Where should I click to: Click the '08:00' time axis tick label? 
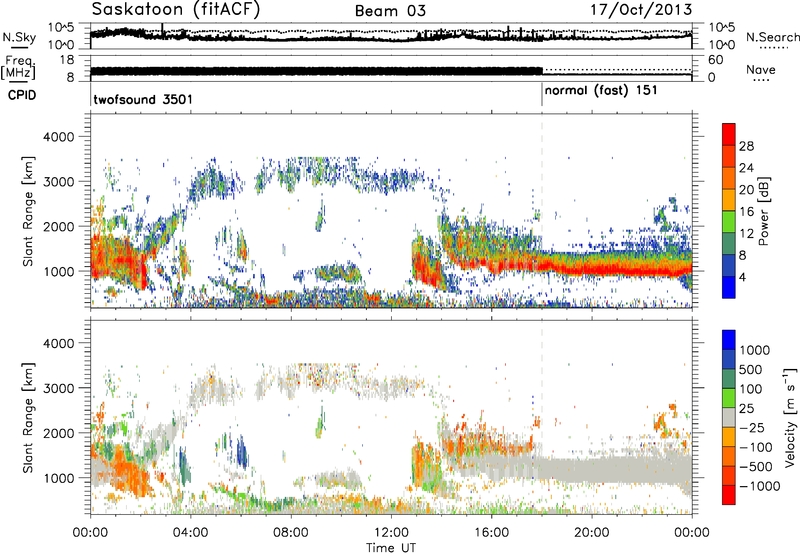(290, 533)
